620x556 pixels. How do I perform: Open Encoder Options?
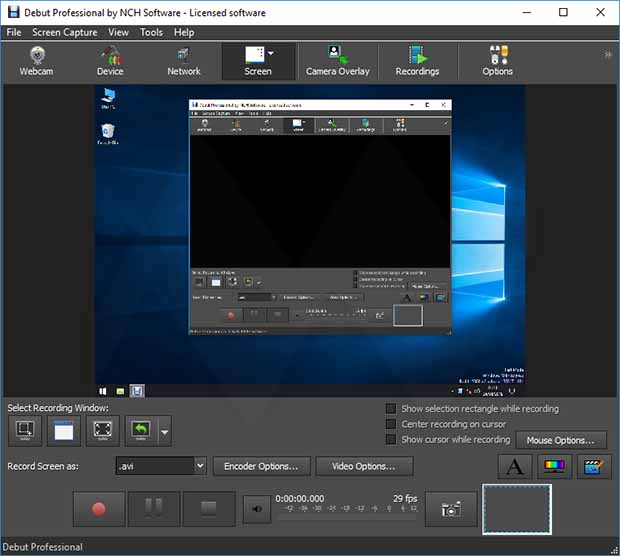(x=261, y=466)
